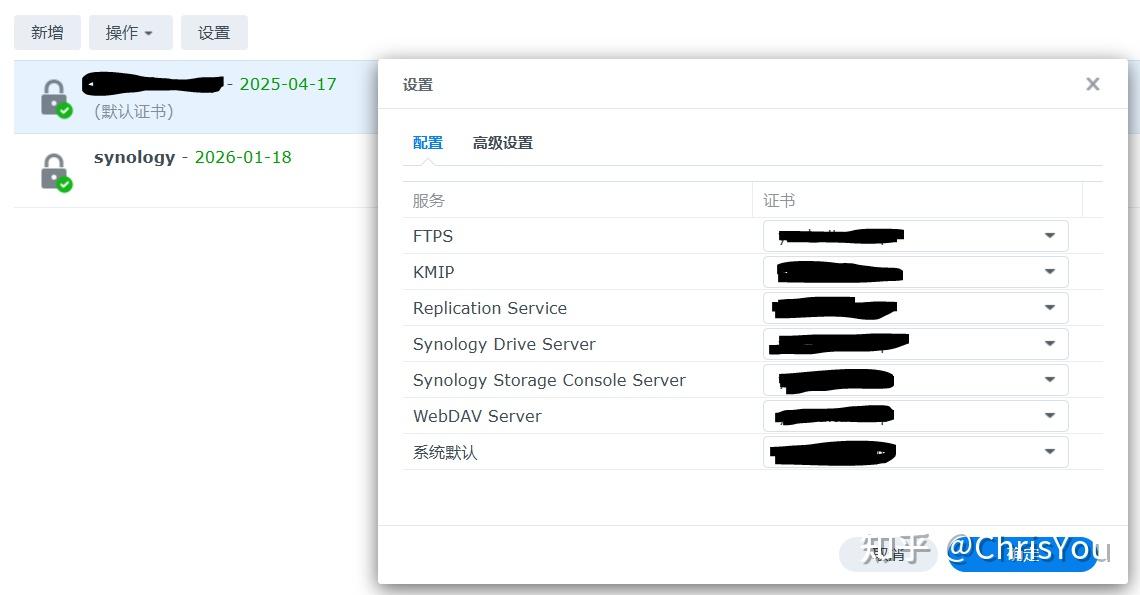Click the 取消 button in the dialog

888,553
